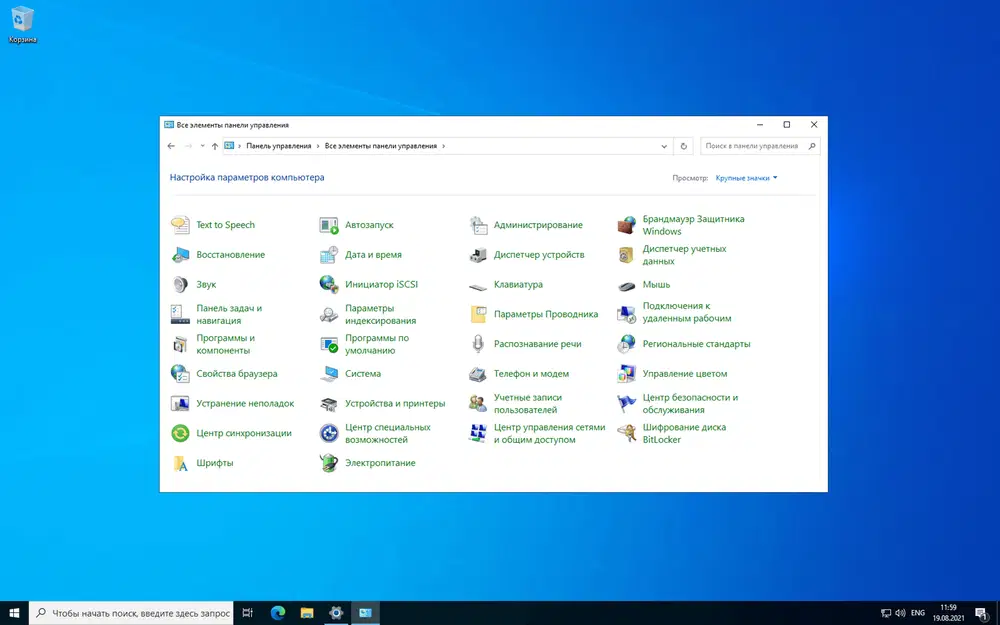The height and width of the screenshot is (625, 1000).
Task: Open File Explorer from the taskbar
Action: (307, 613)
